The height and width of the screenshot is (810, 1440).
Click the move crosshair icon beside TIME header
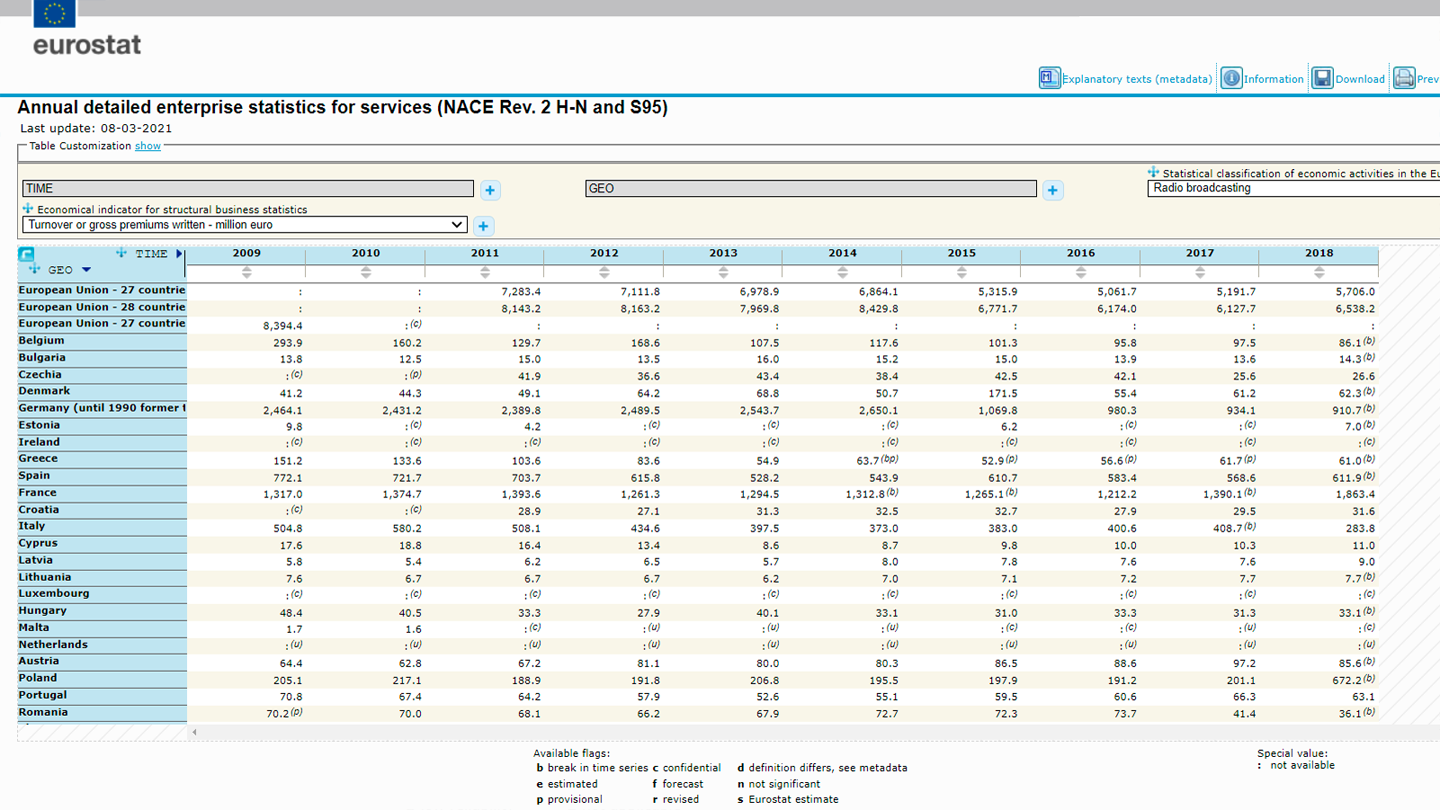tap(121, 253)
